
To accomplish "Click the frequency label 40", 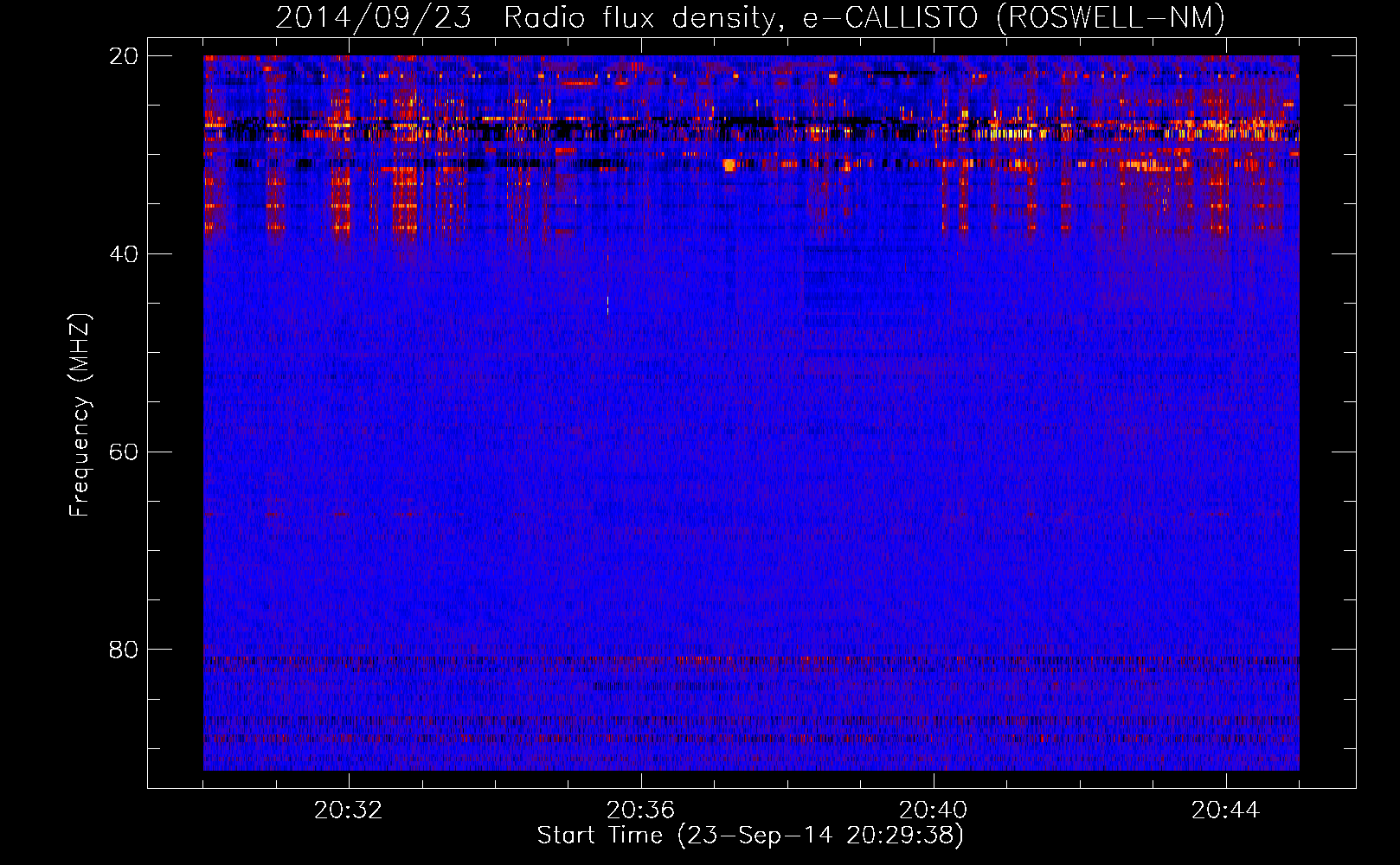I will tap(124, 254).
